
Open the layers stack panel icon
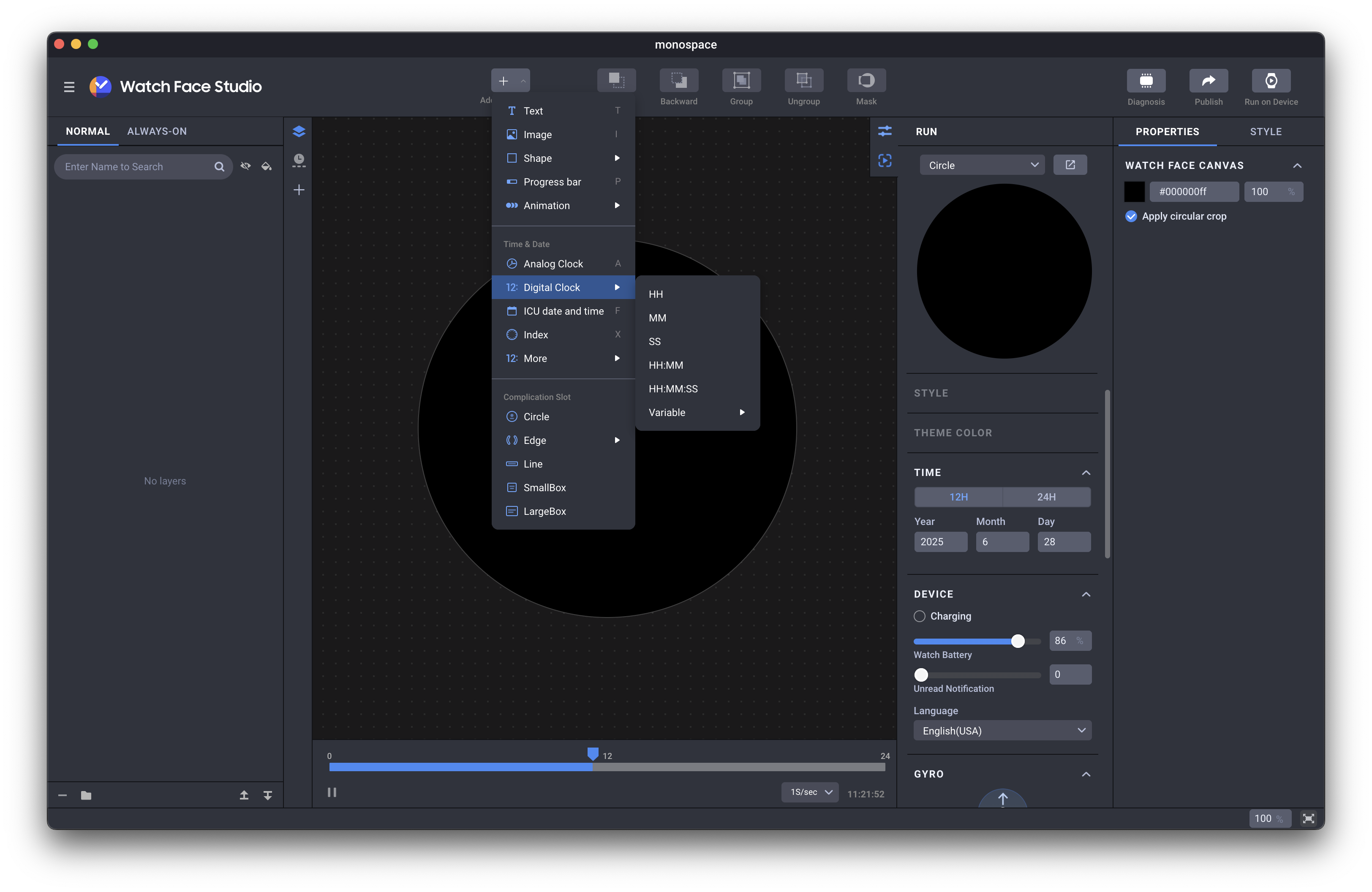pos(299,131)
